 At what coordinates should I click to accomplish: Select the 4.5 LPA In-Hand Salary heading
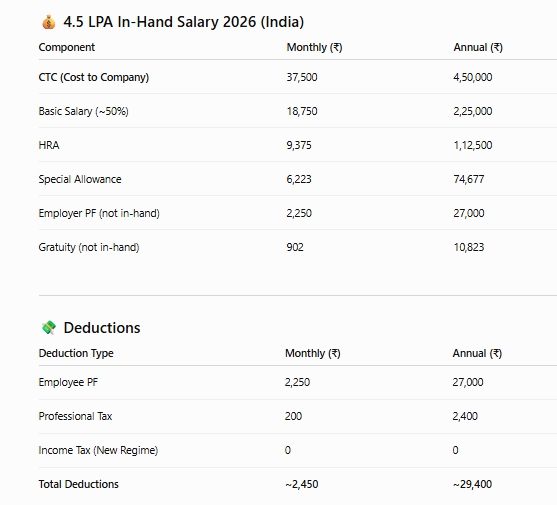(x=184, y=22)
